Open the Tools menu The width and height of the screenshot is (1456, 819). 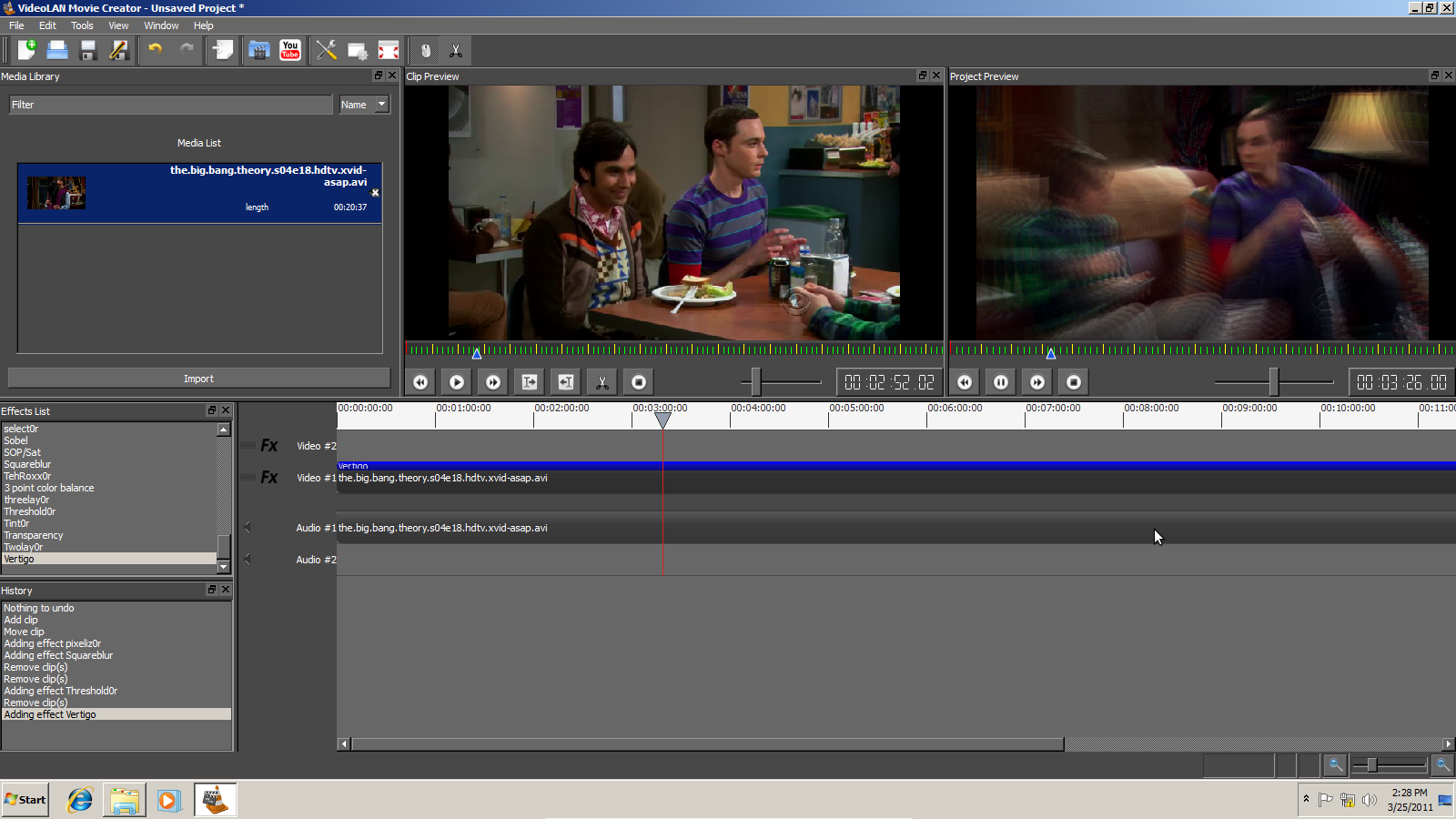[82, 25]
